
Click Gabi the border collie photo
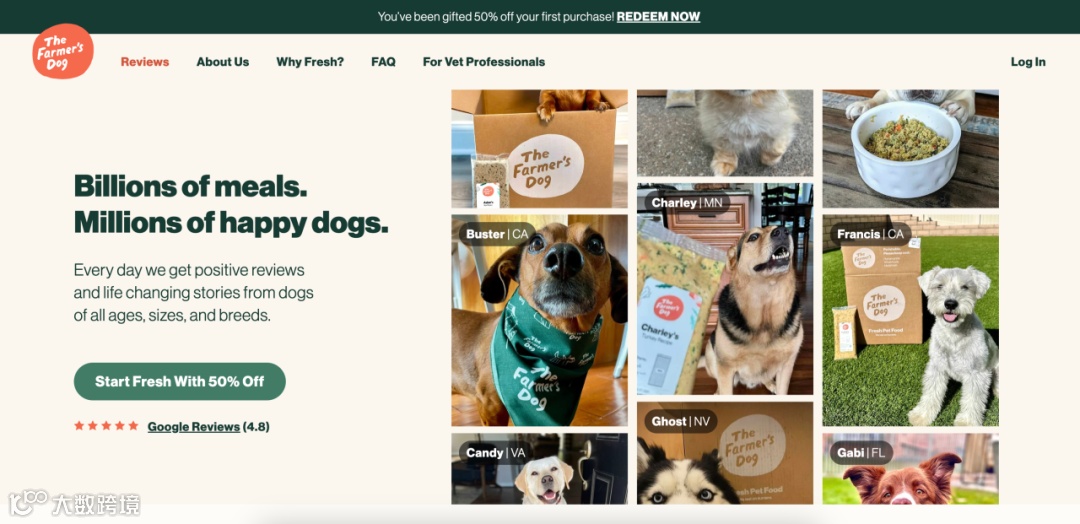(x=910, y=469)
